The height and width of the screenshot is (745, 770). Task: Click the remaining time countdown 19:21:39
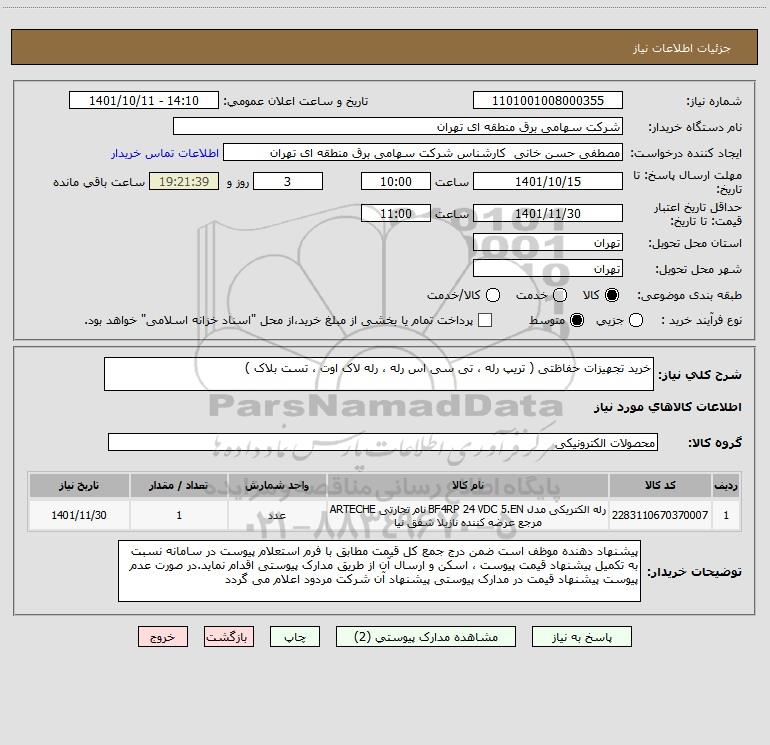coord(184,181)
